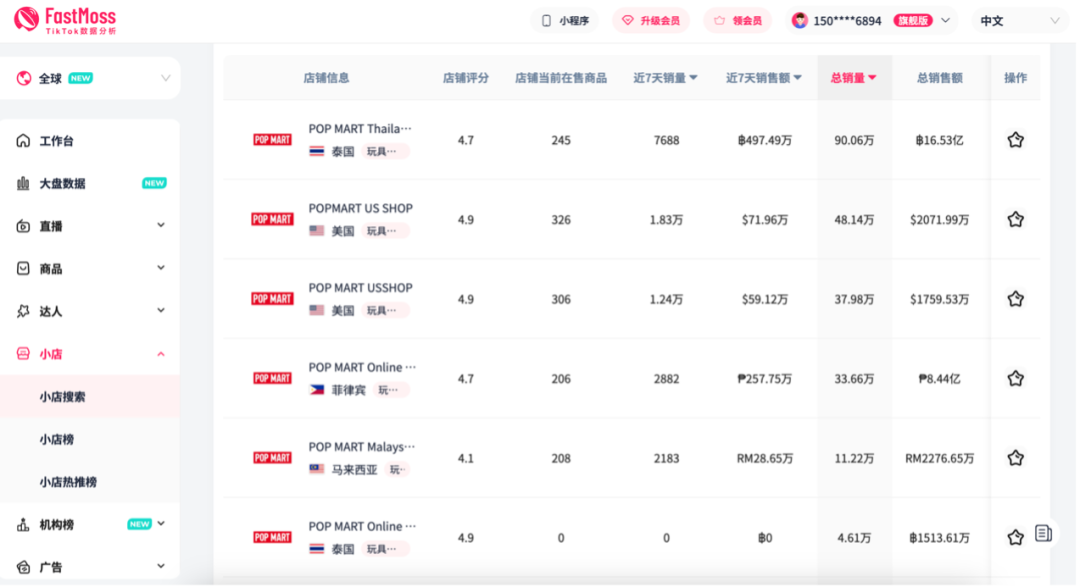Viewport: 1080px width, 587px height.
Task: Favorite POP MART Thailand shop star
Action: tap(1015, 140)
